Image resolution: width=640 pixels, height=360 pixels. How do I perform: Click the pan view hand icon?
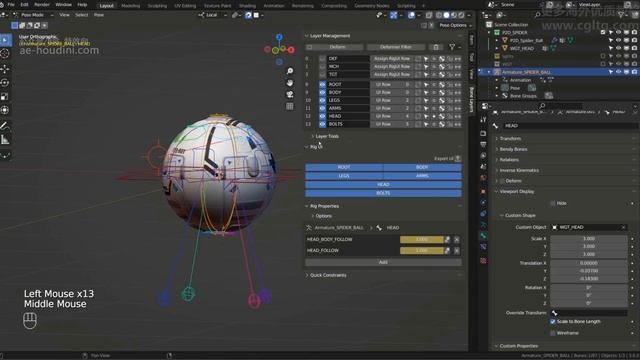tap(290, 83)
